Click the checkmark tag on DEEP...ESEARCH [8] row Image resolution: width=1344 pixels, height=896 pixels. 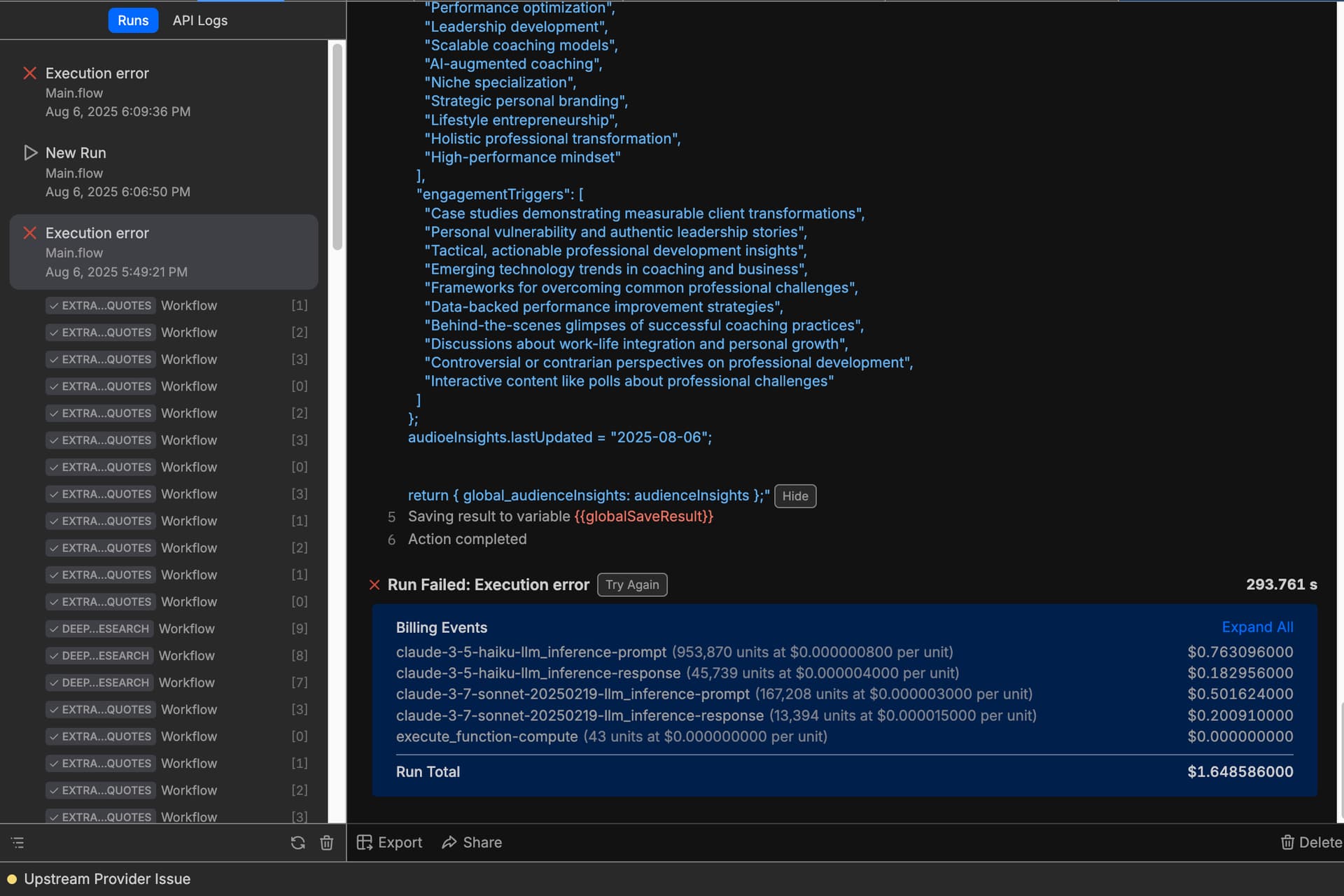[x=99, y=655]
